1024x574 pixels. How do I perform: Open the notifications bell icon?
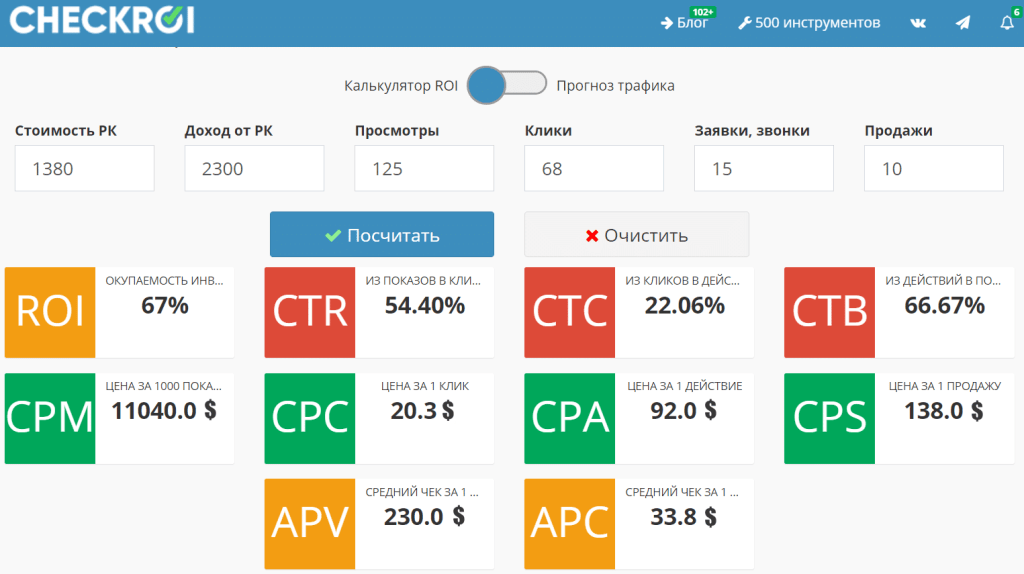click(x=1006, y=23)
